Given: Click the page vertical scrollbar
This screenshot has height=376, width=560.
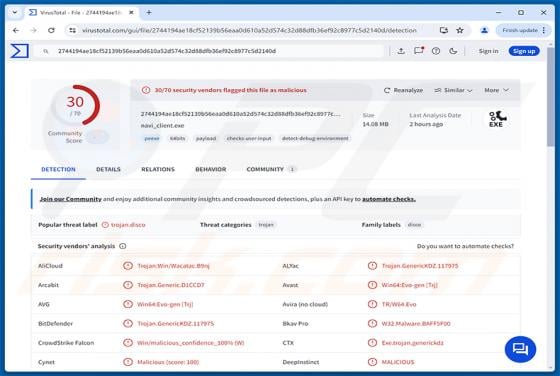Looking at the screenshot, I should tap(550, 96).
